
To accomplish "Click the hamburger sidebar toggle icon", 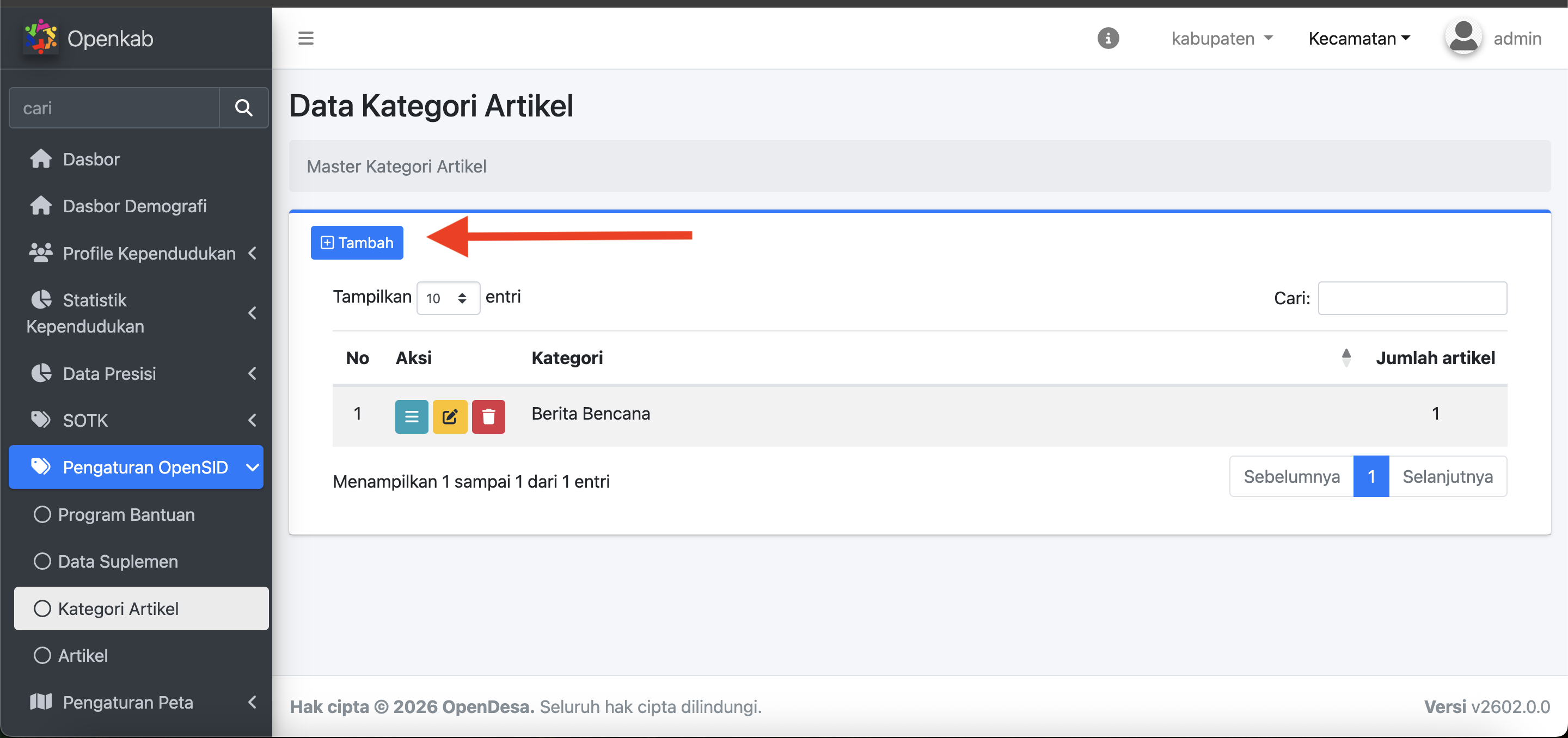I will click(x=305, y=38).
